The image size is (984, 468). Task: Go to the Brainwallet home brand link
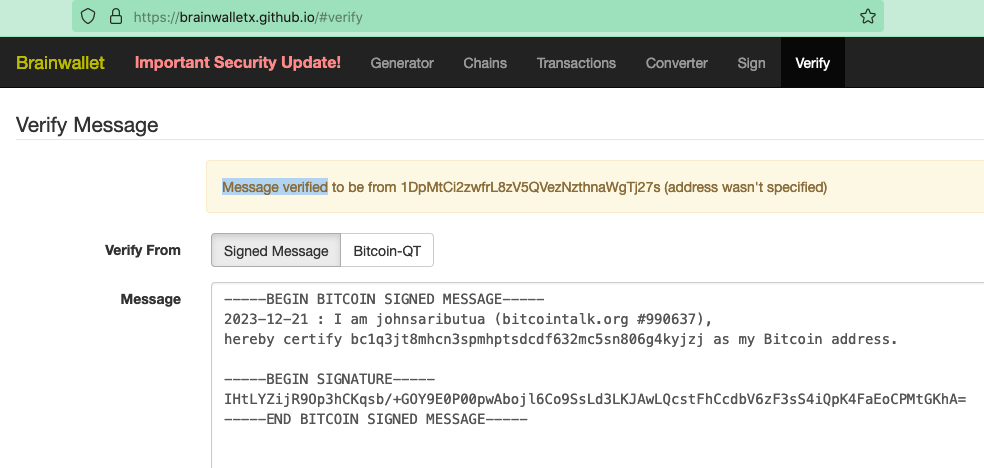coord(60,63)
